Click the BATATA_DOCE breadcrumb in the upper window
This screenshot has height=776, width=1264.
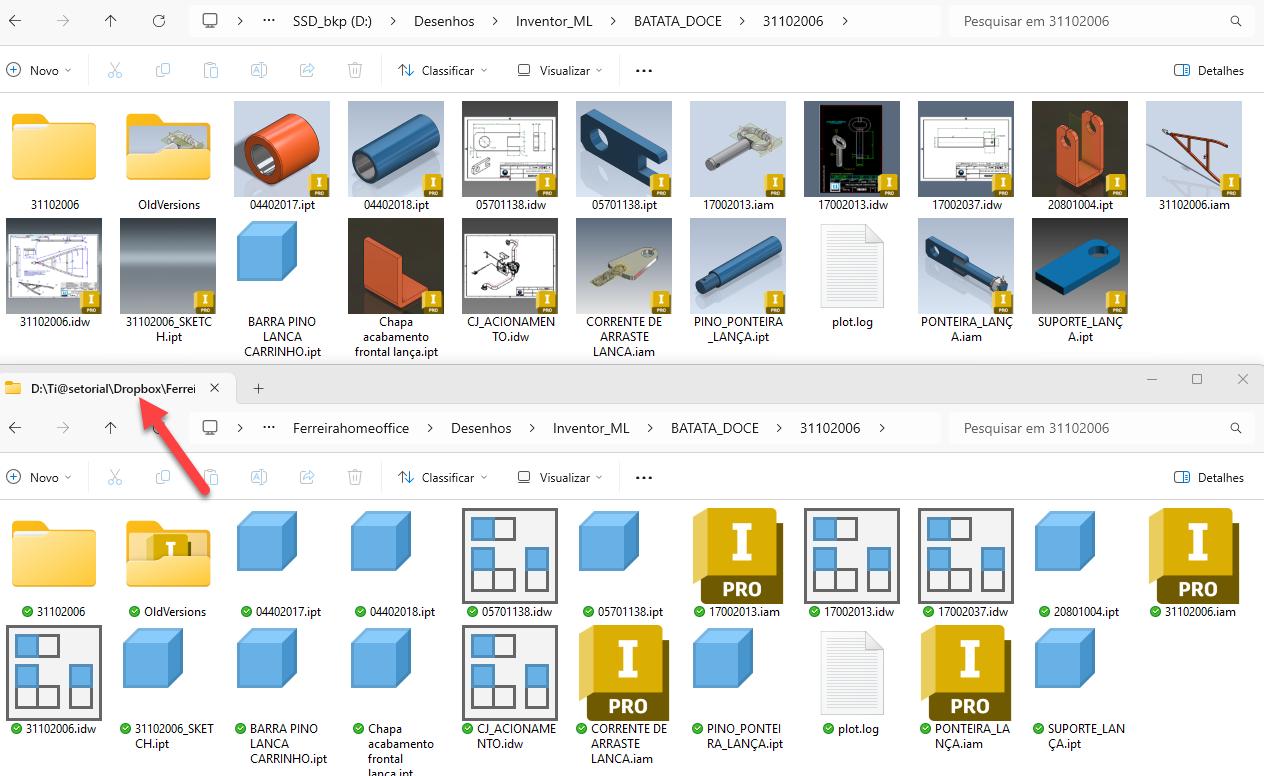tap(691, 21)
